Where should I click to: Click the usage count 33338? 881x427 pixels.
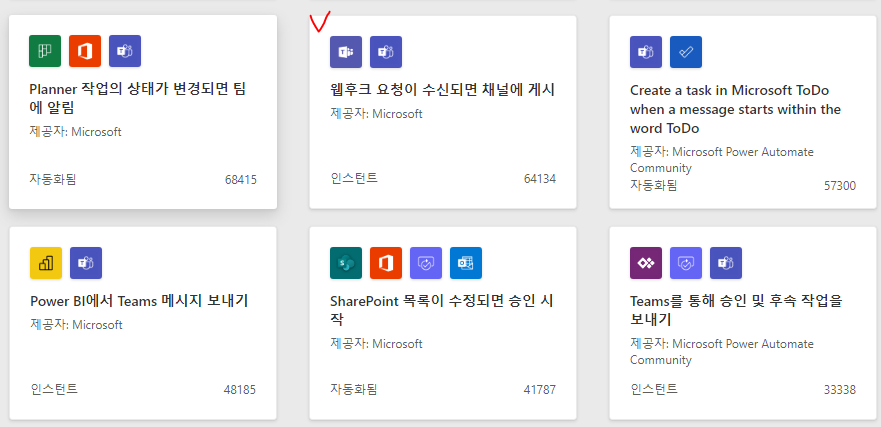coord(840,389)
